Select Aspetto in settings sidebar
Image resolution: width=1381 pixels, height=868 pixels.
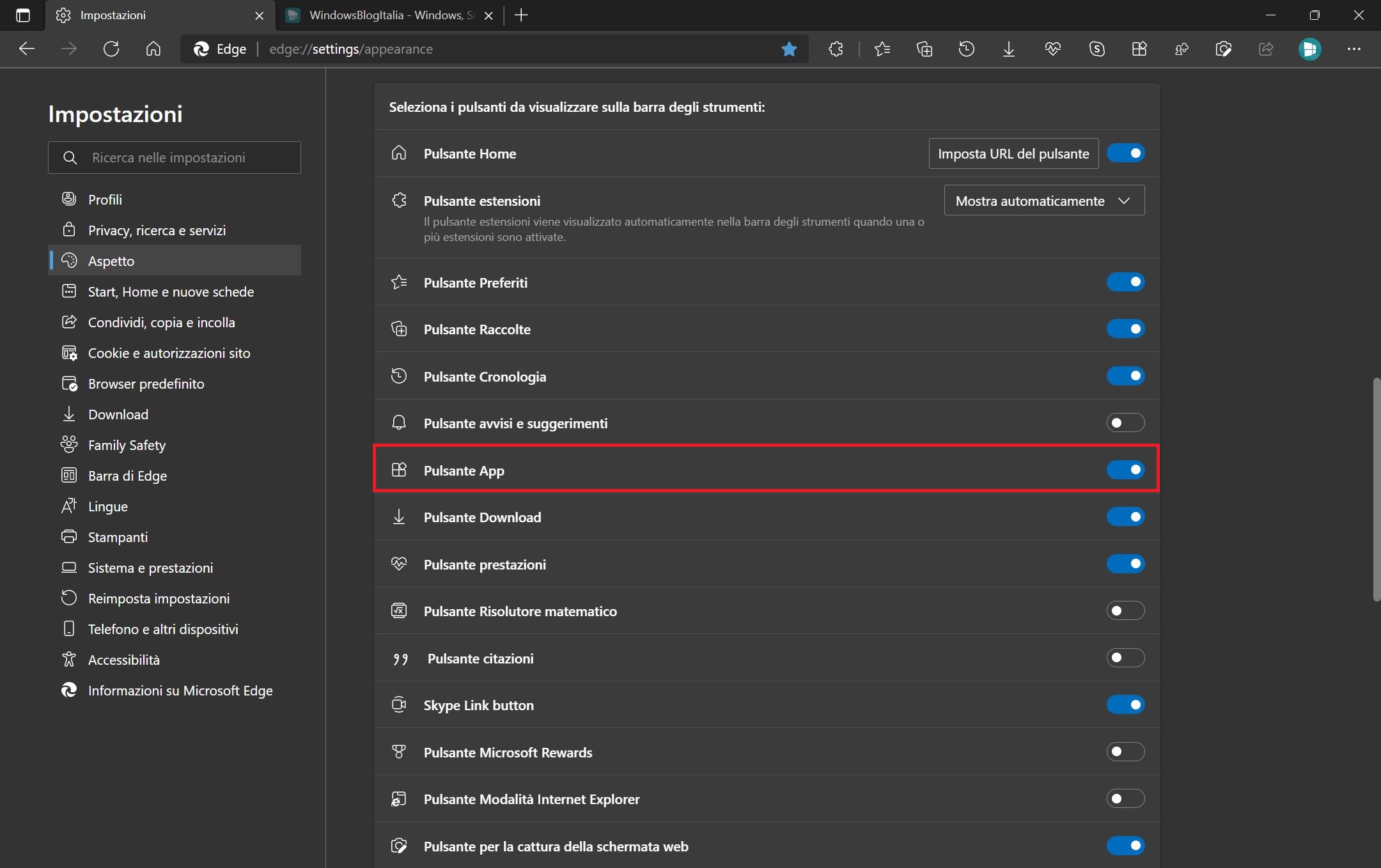click(175, 261)
